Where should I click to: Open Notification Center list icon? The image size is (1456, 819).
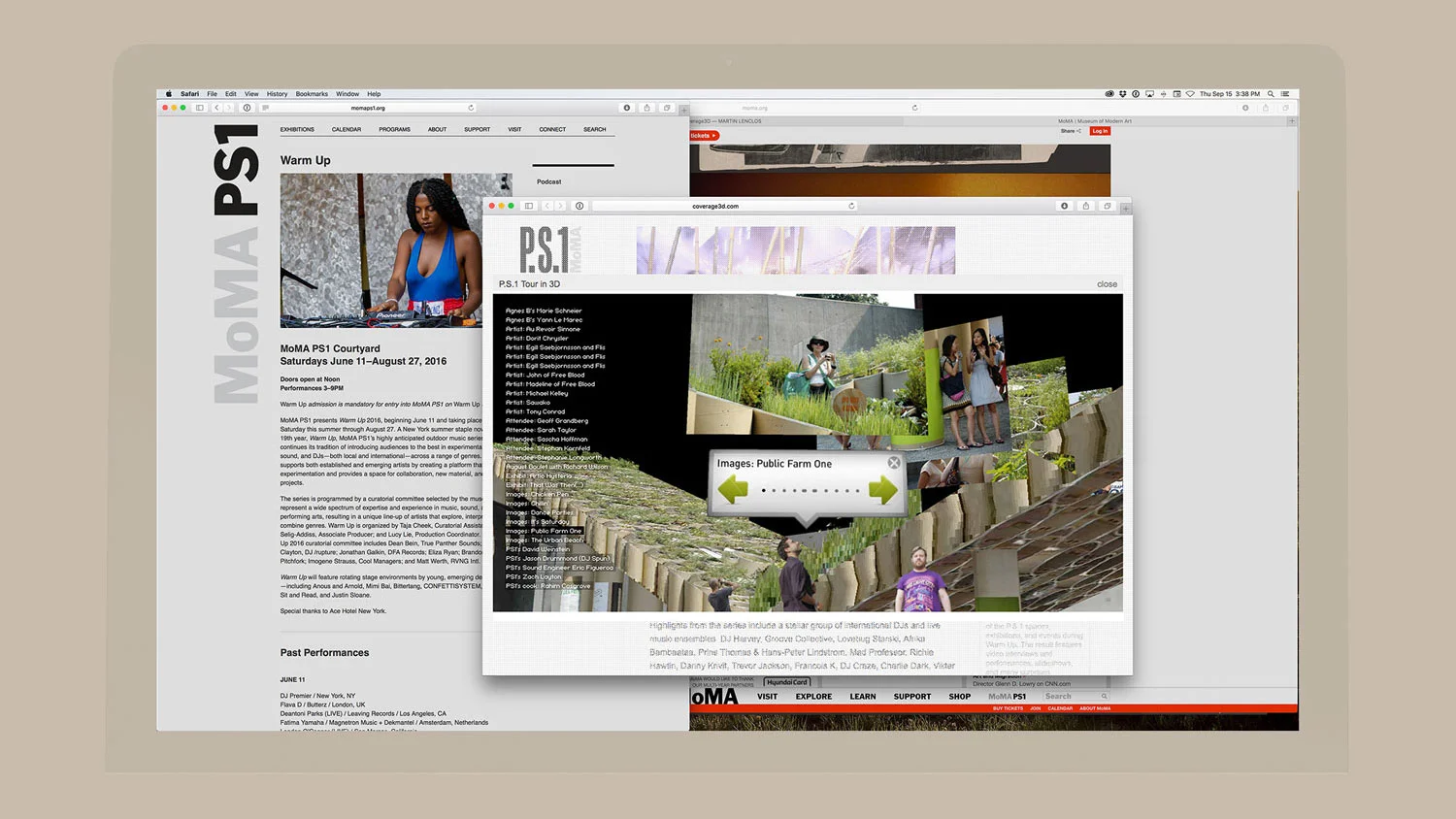click(1285, 94)
